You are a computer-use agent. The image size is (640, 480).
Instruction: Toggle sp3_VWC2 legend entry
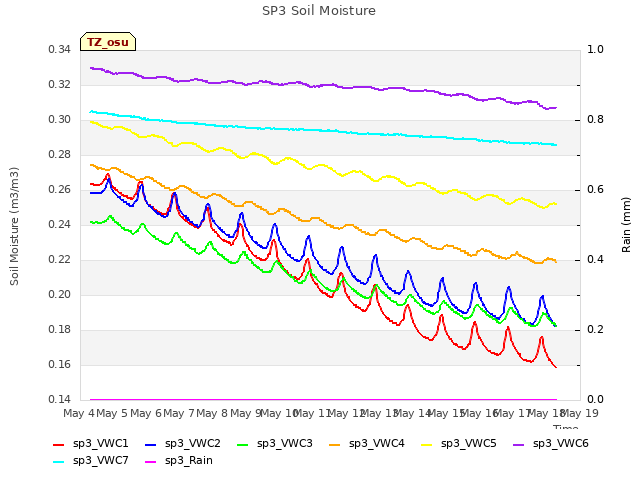(183, 444)
